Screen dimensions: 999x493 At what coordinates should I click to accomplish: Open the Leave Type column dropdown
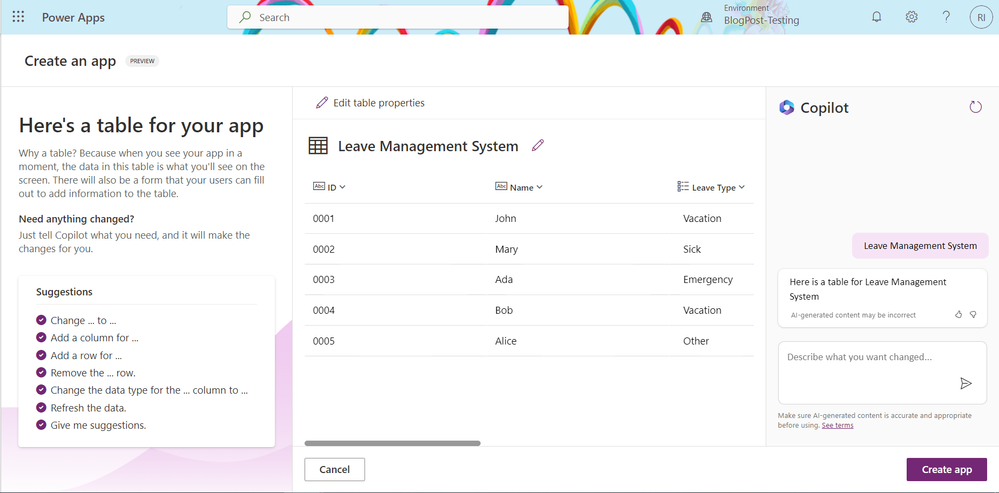[x=742, y=187]
